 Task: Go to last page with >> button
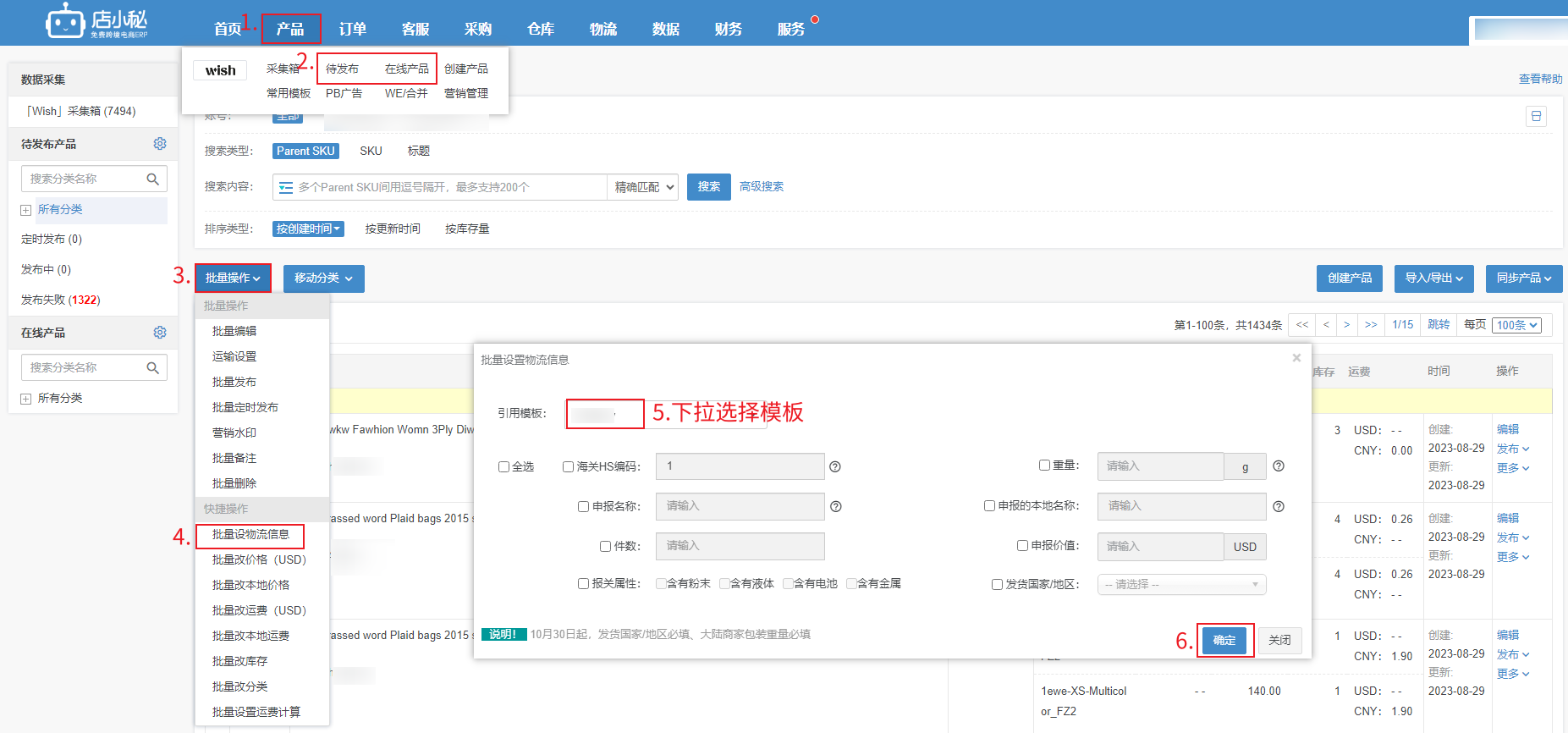coord(1371,325)
